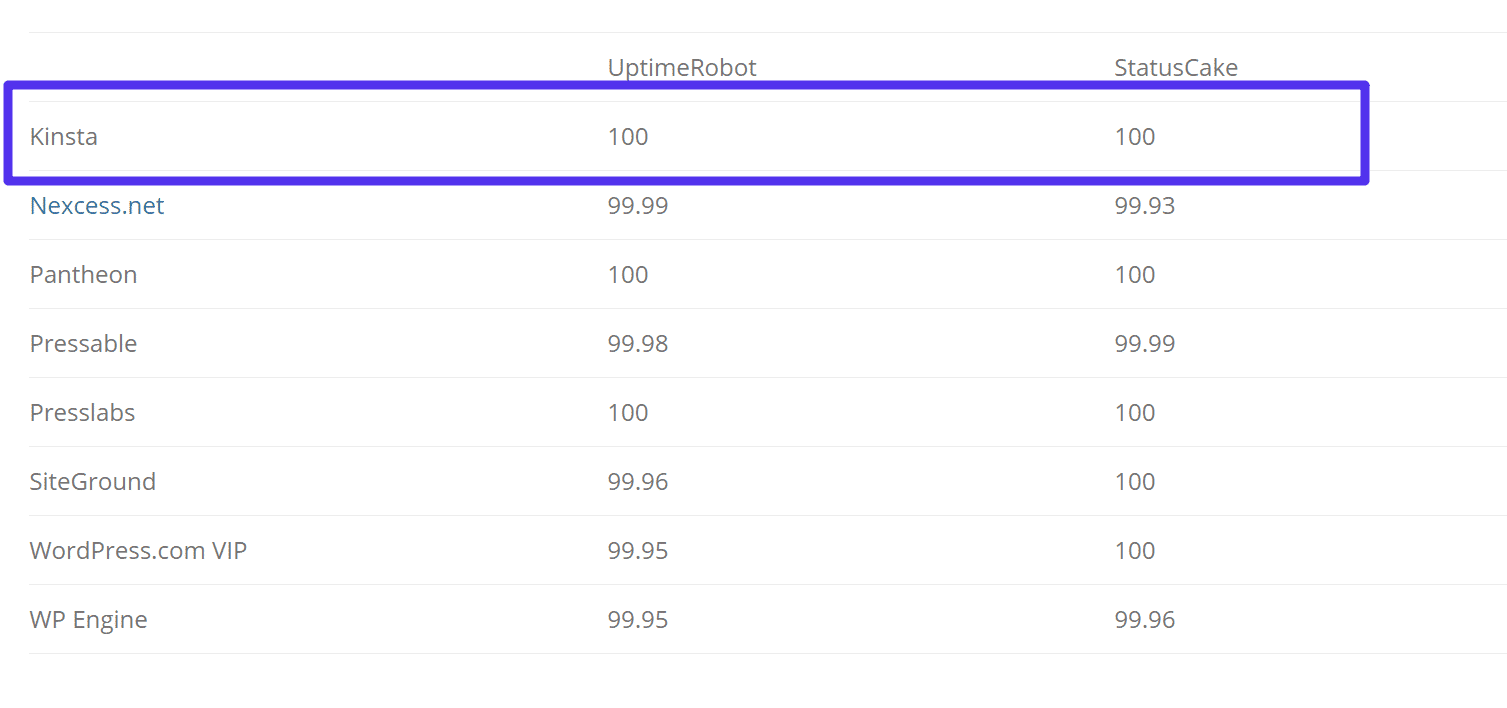Click the StatusCake column header
The width and height of the screenshot is (1507, 708).
pyautogui.click(x=1176, y=68)
